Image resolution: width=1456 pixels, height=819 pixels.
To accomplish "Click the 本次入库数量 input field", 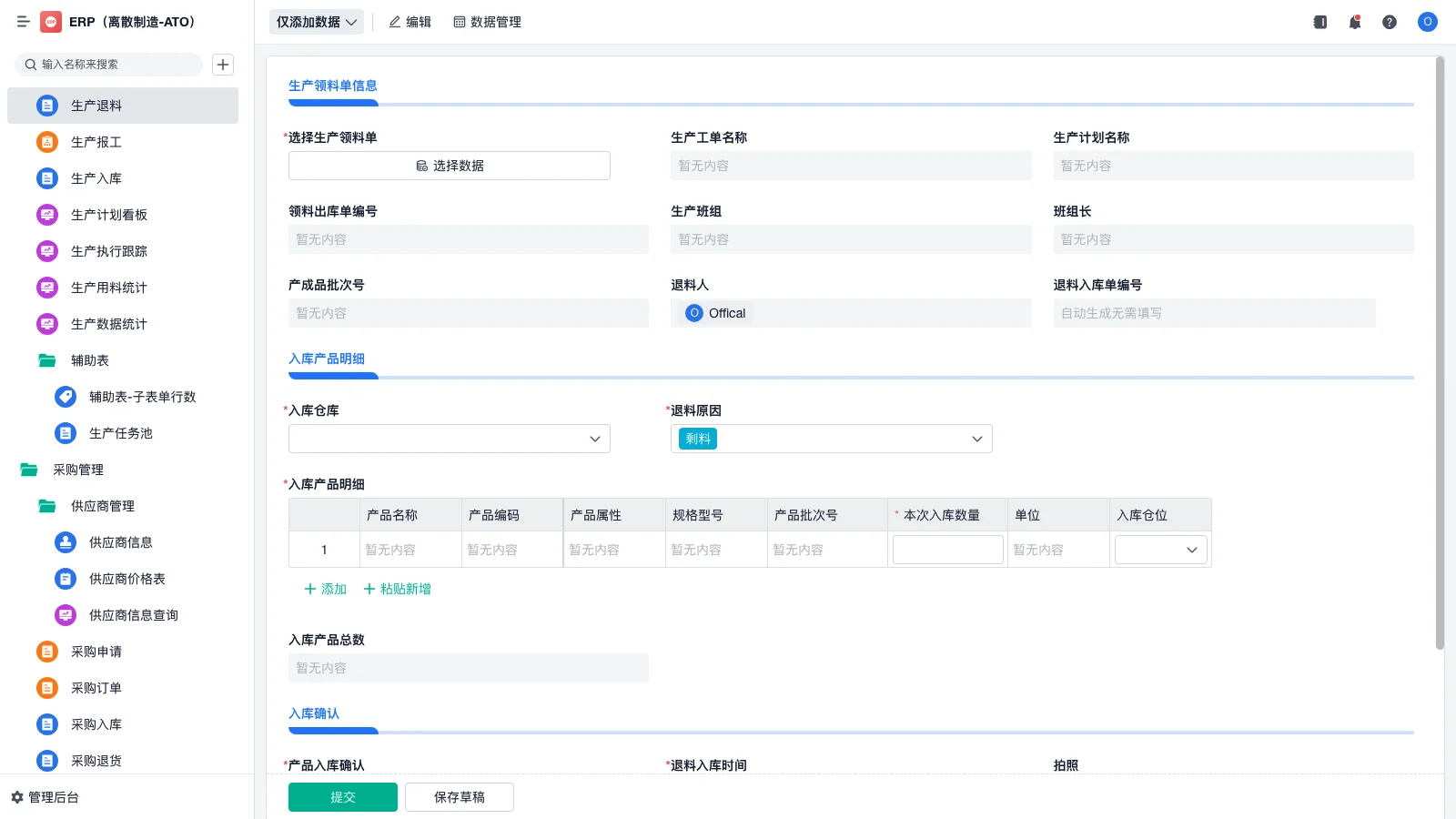I will coord(947,549).
